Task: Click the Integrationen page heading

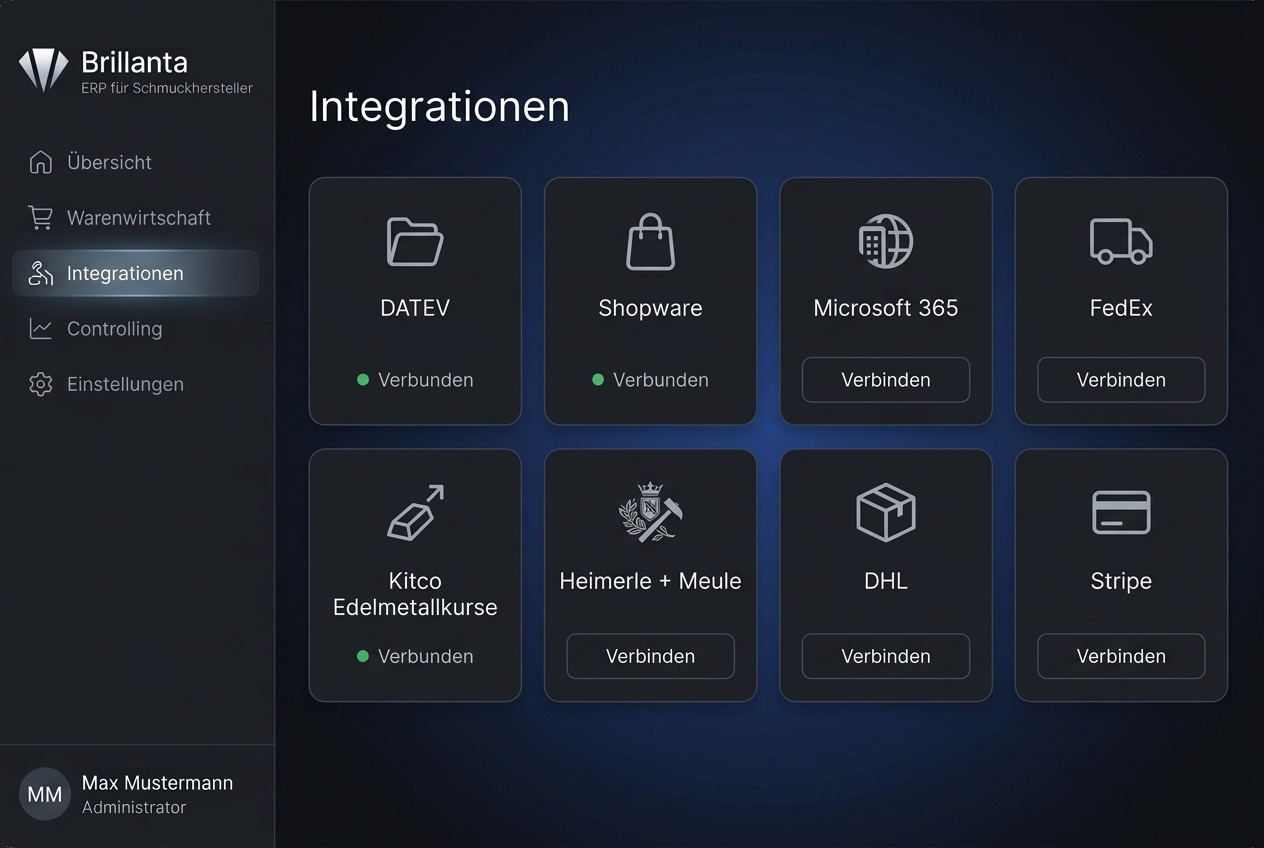Action: [x=439, y=106]
